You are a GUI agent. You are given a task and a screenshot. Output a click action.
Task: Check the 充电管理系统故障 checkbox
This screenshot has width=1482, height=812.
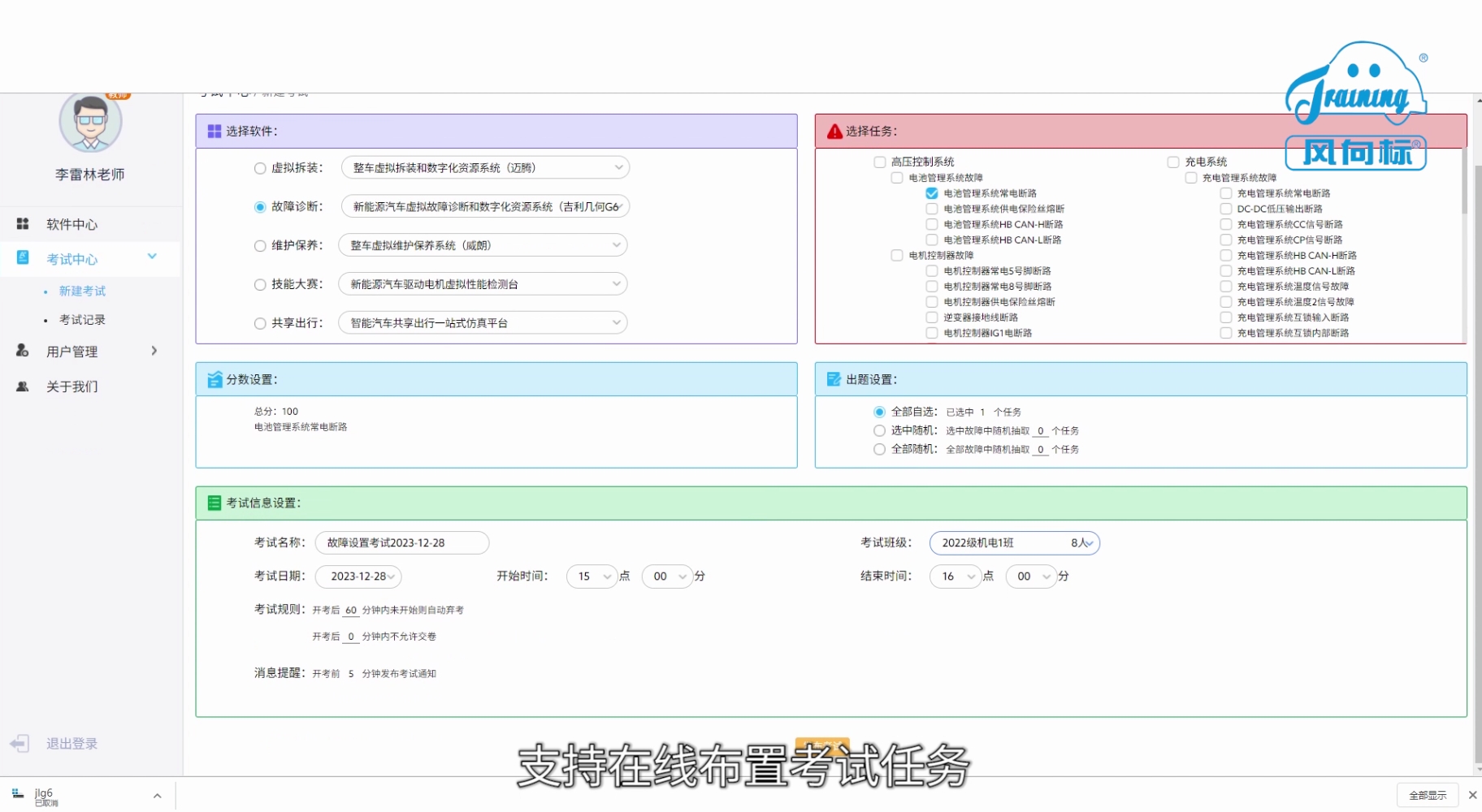click(1191, 178)
